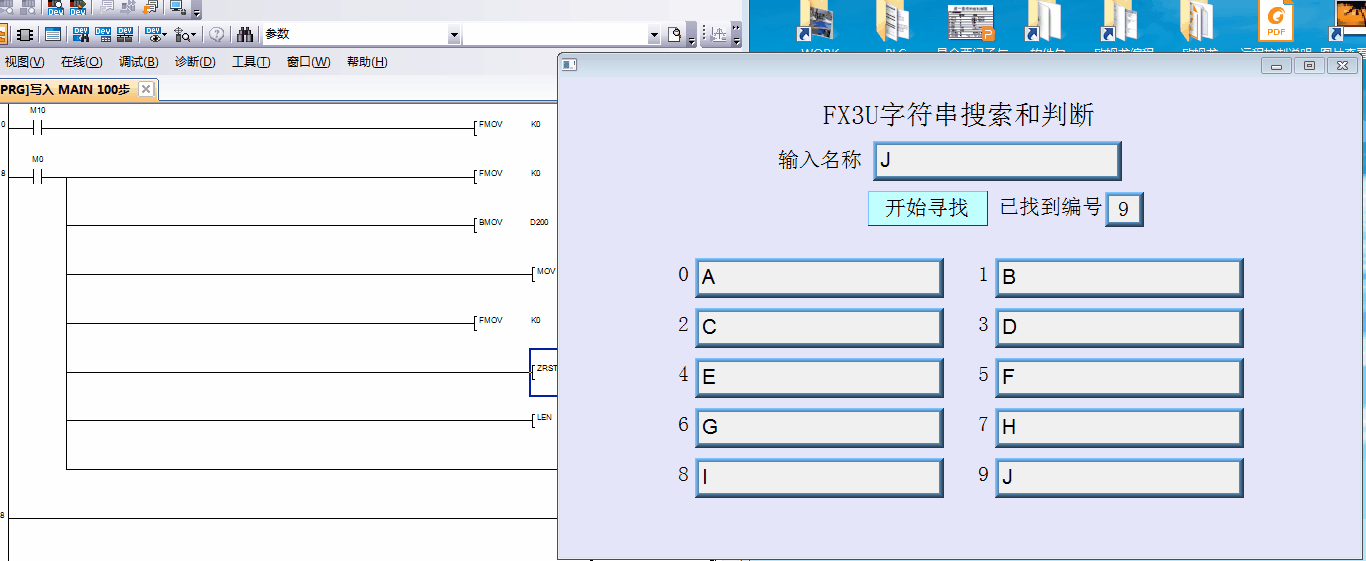The image size is (1366, 561).
Task: Click the computer screen icon in top toolbar
Action: click(177, 8)
